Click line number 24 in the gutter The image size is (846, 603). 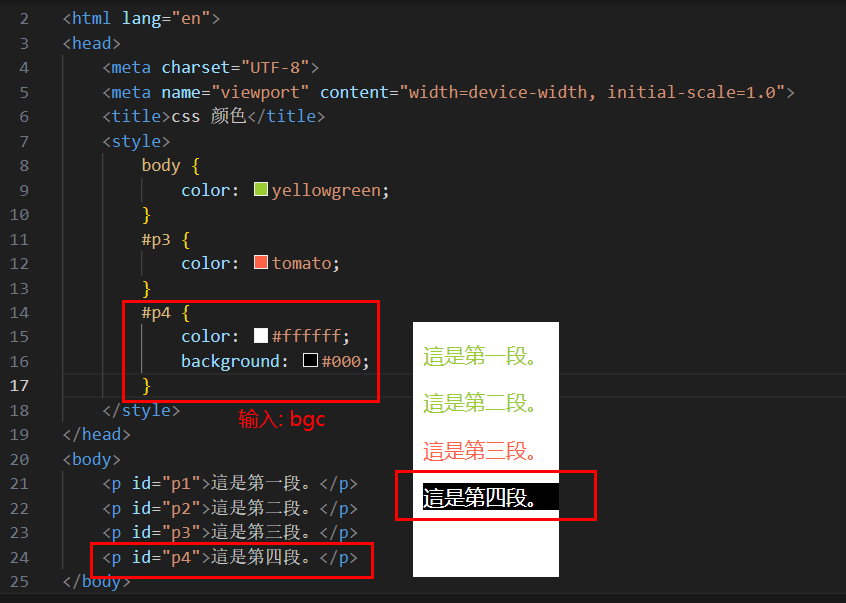point(20,557)
